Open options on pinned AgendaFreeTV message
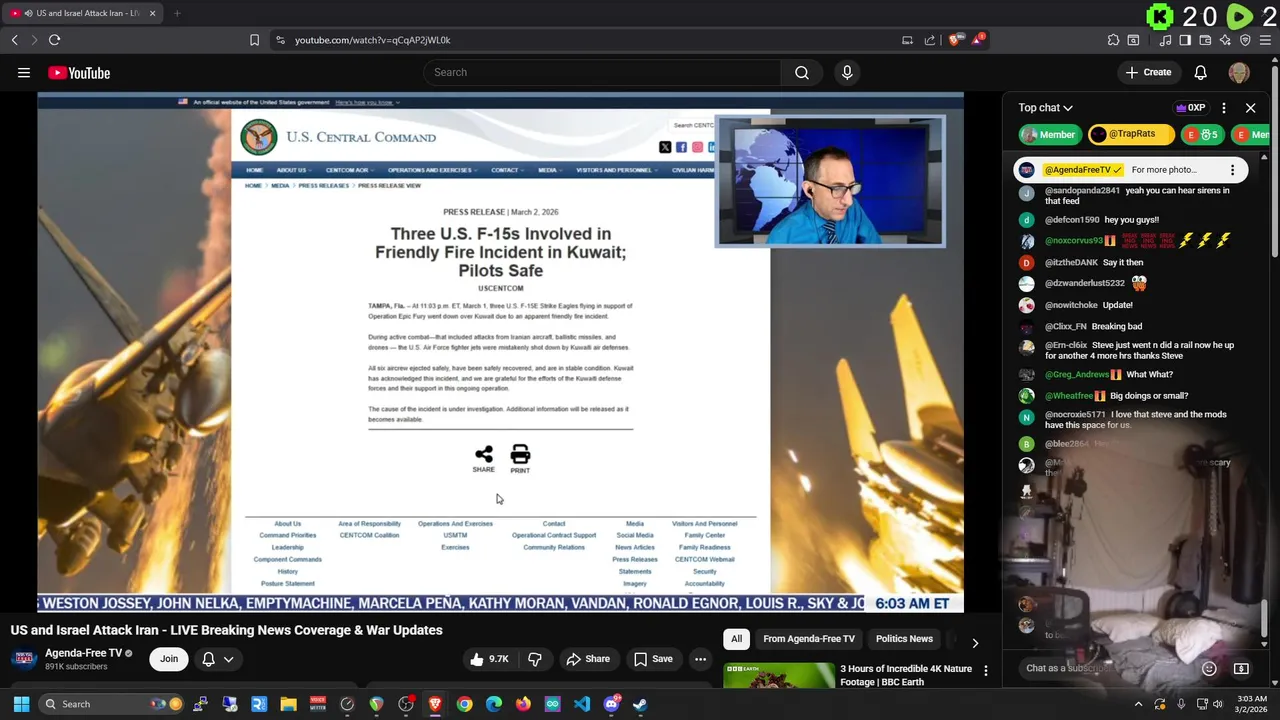The width and height of the screenshot is (1280, 720). [1232, 170]
